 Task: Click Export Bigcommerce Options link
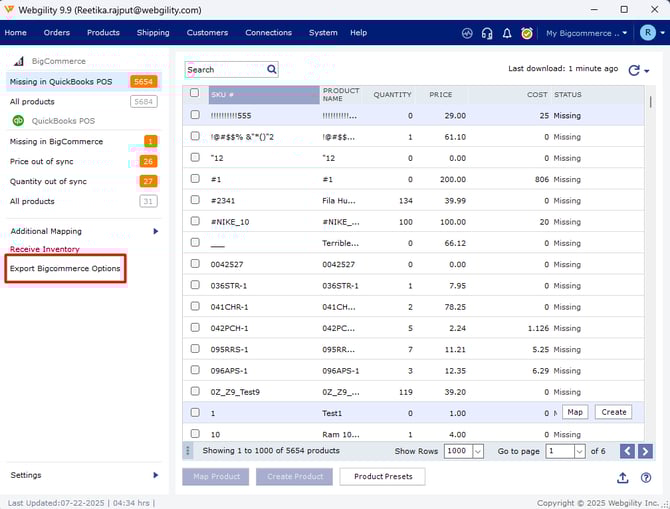pos(65,269)
